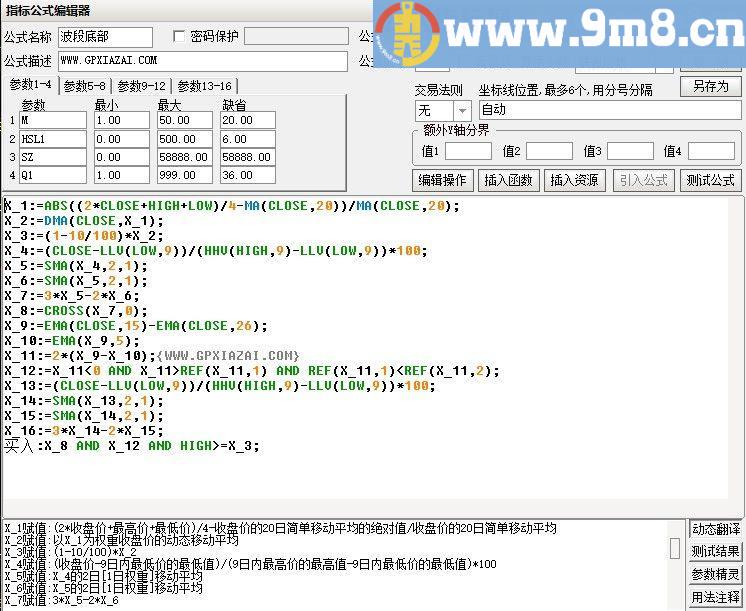Screen dimensions: 746x611
Task: Click the X_1 formula line
Action: (x=232, y=206)
